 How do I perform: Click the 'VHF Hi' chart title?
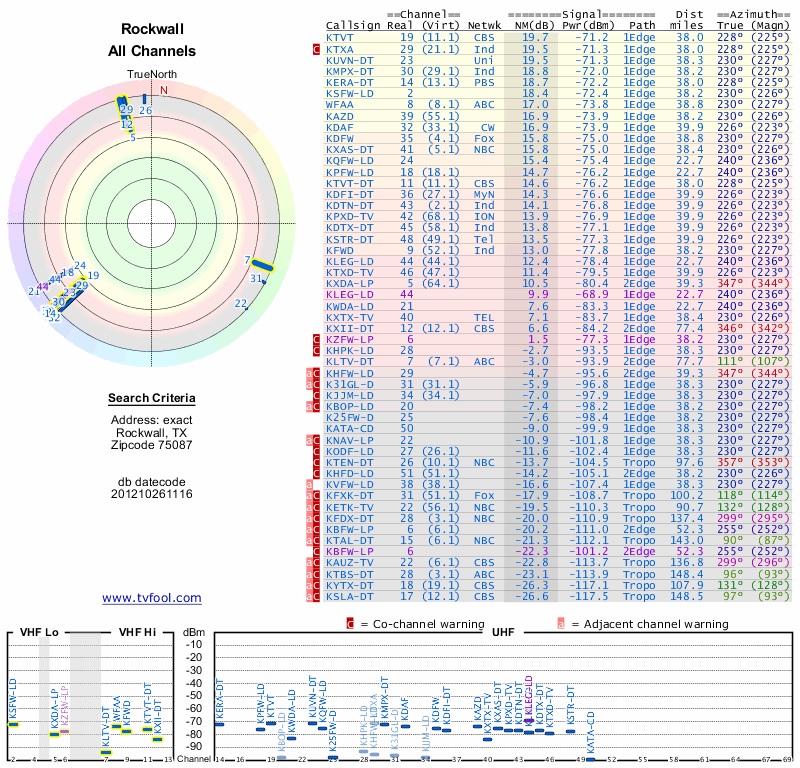point(137,632)
